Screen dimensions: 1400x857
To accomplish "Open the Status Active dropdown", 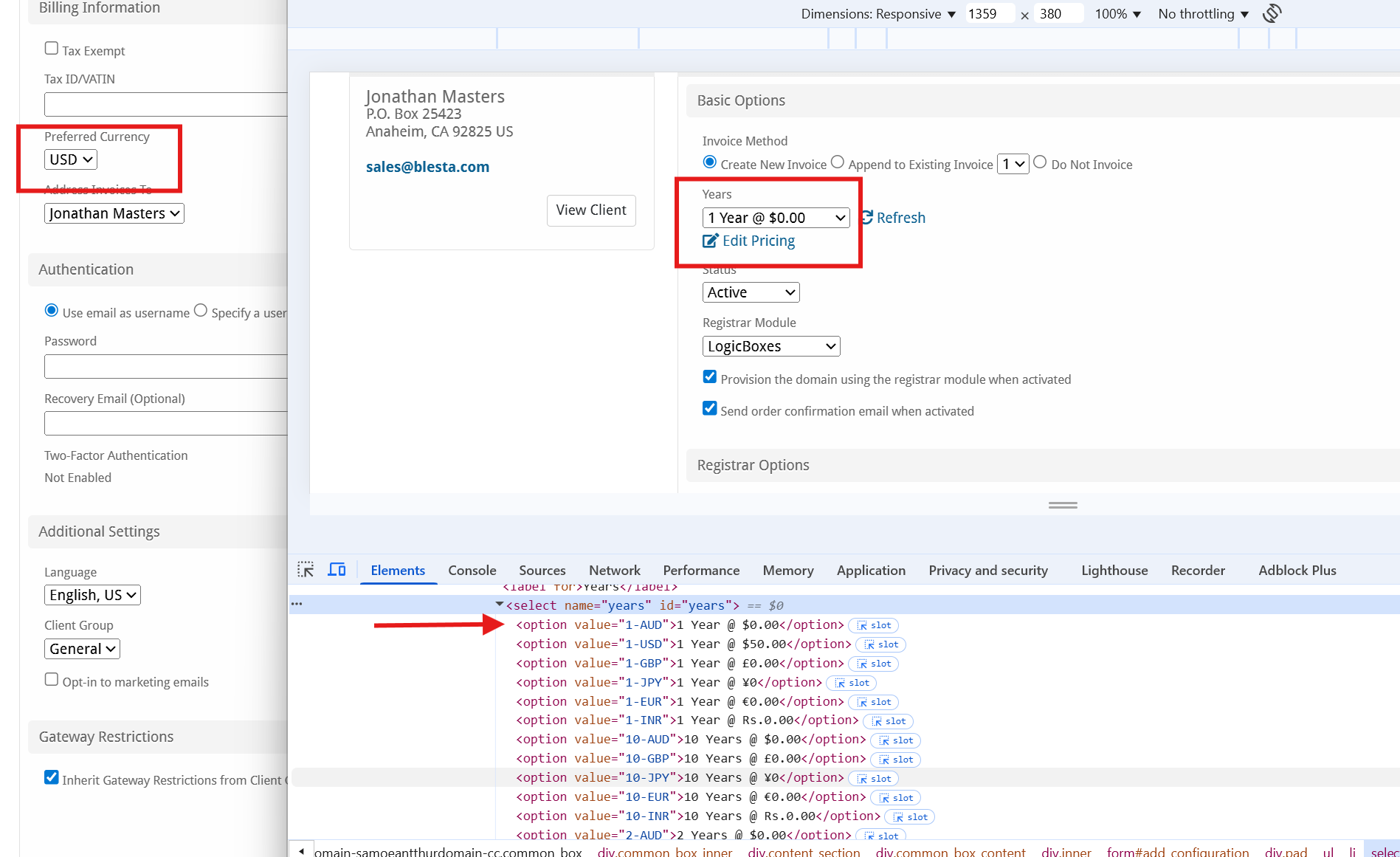I will [x=751, y=292].
